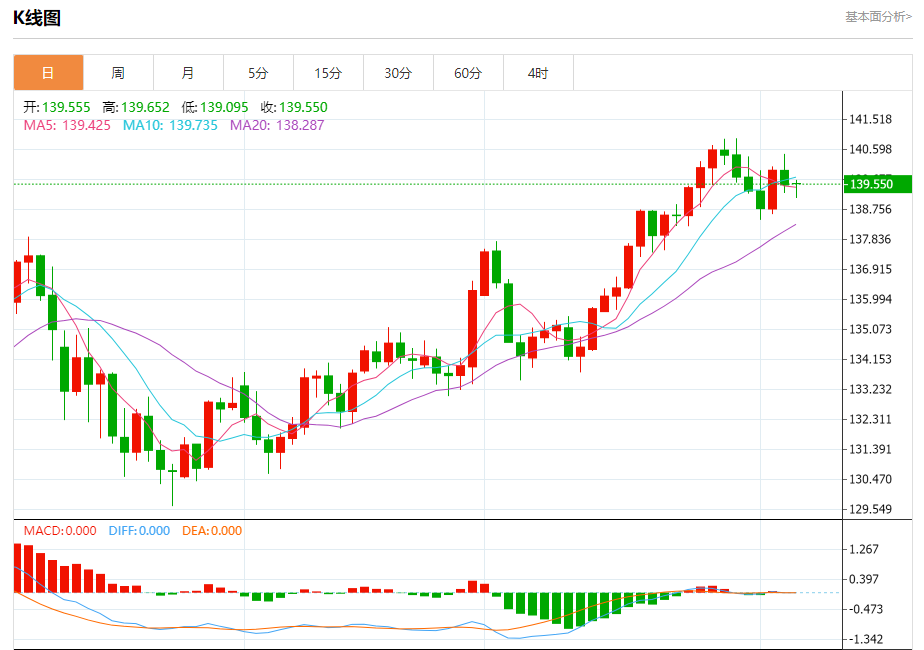Click the DEA value label
The image size is (924, 650).
(x=212, y=530)
